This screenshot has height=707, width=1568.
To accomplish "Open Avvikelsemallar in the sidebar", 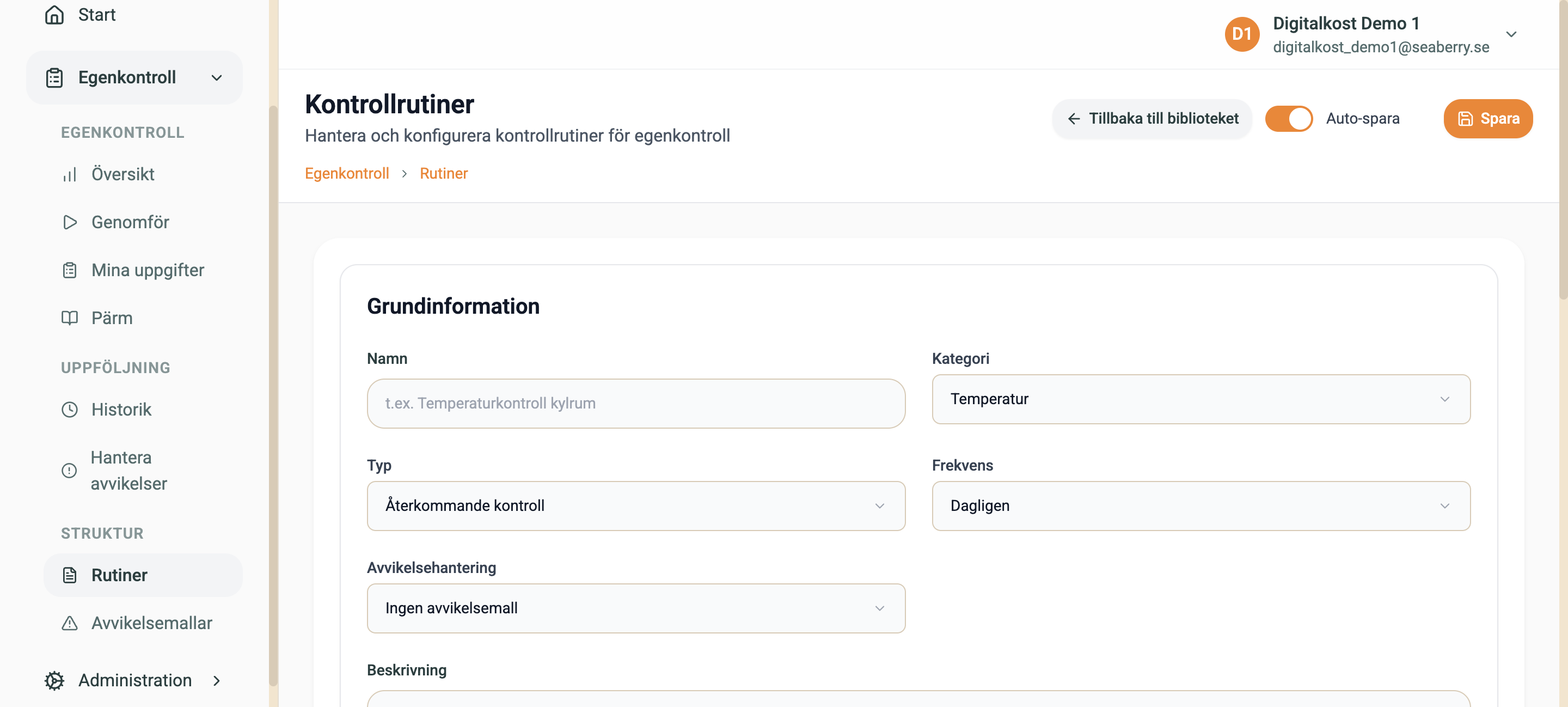I will 143,623.
